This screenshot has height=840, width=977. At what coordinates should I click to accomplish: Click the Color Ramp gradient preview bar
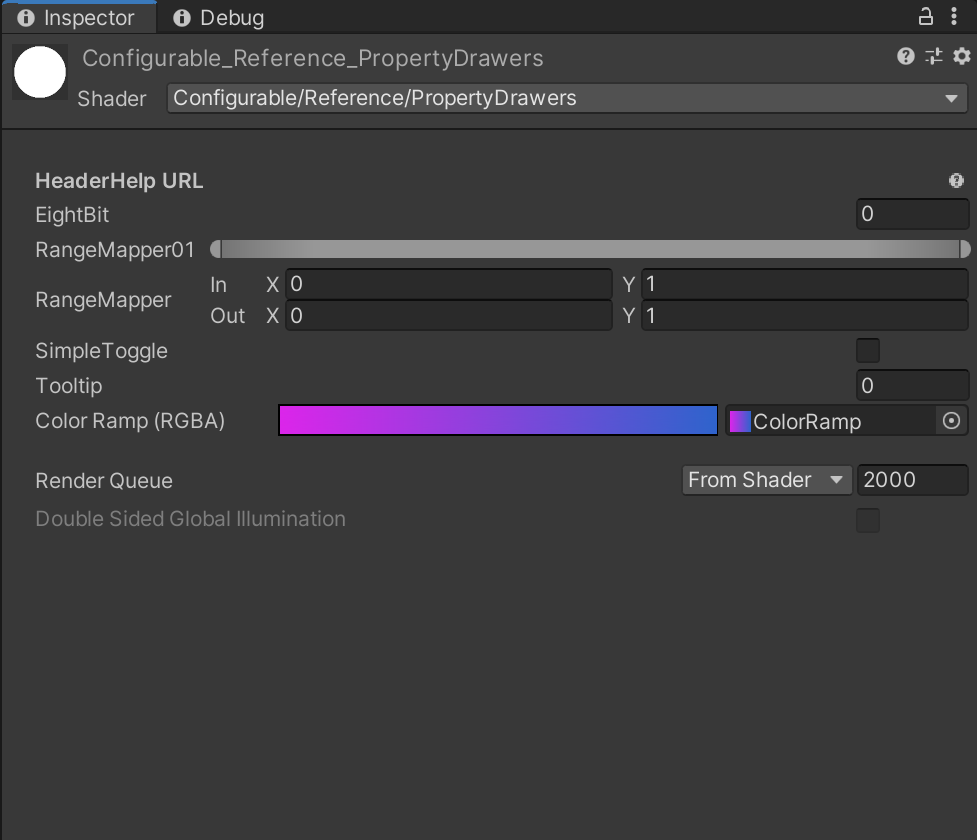click(498, 420)
